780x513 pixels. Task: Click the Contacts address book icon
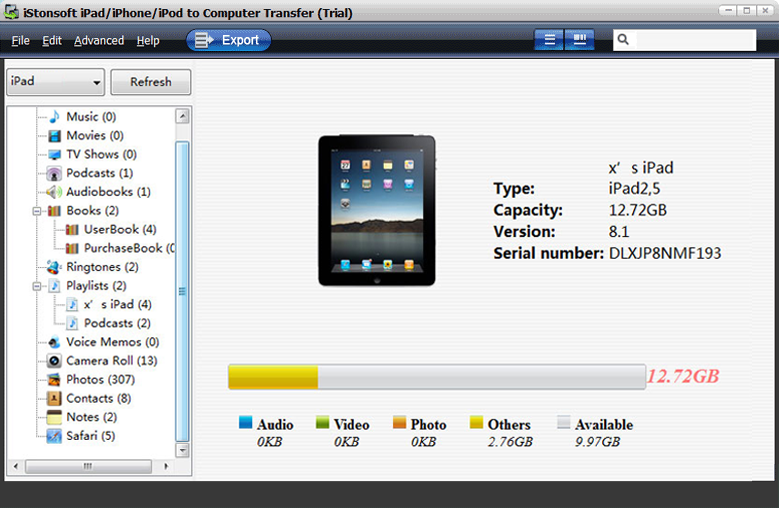click(x=54, y=399)
